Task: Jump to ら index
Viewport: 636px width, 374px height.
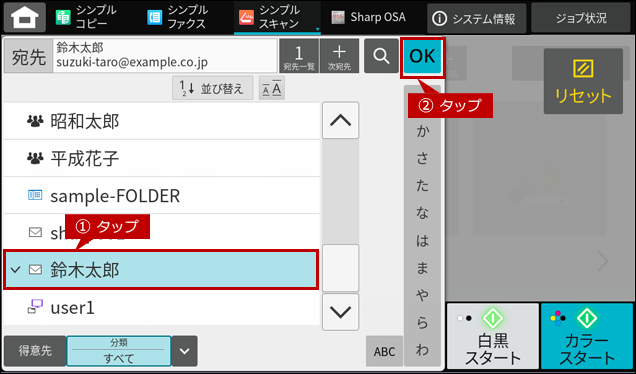Action: (x=422, y=322)
